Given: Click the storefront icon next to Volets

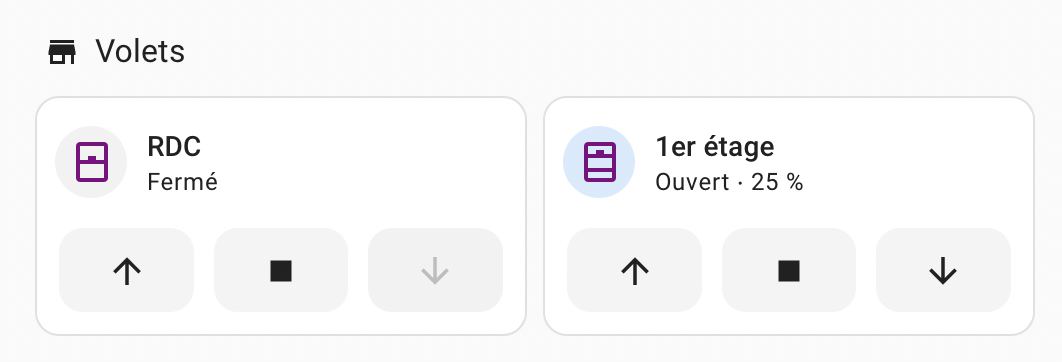Looking at the screenshot, I should [x=62, y=52].
